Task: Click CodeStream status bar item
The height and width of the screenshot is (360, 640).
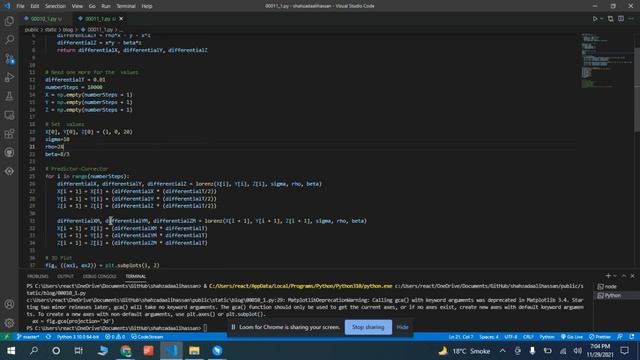Action: (x=147, y=337)
